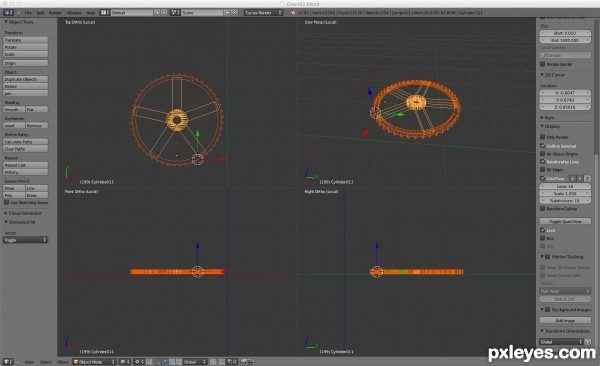Toggle Render Border checkbox

[x=543, y=64]
